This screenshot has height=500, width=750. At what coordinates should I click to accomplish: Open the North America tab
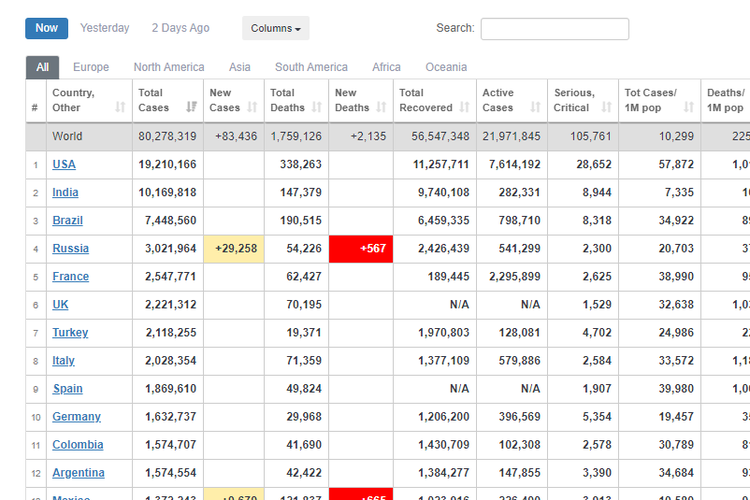click(x=169, y=67)
